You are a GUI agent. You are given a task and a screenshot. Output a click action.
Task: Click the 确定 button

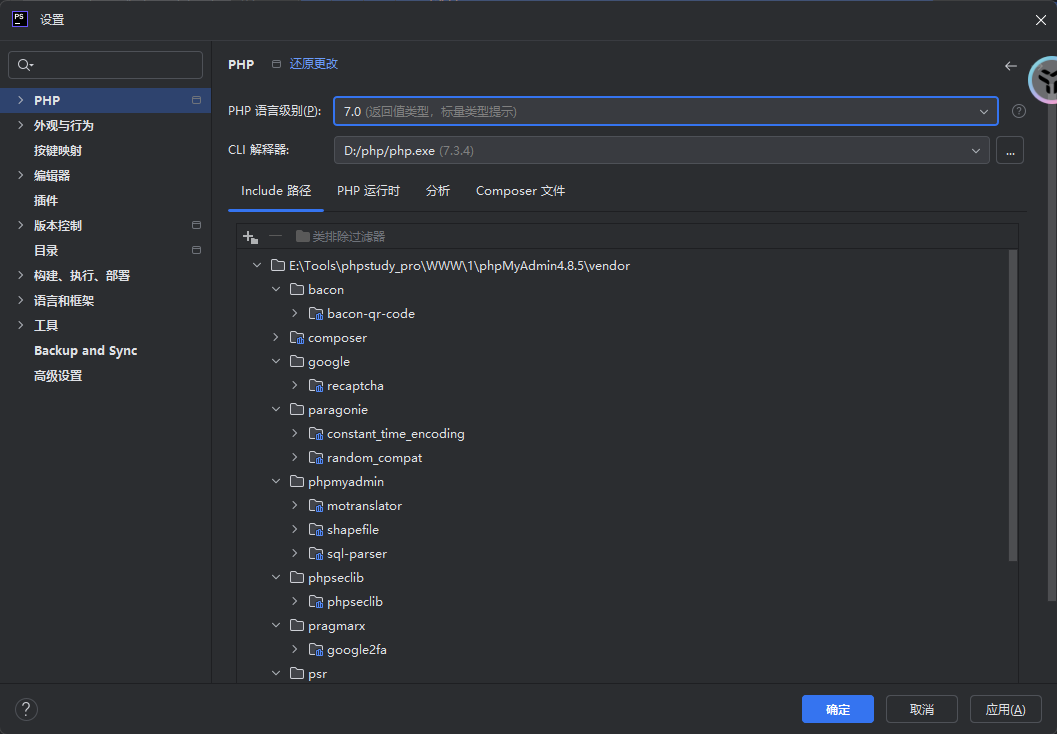(x=837, y=709)
